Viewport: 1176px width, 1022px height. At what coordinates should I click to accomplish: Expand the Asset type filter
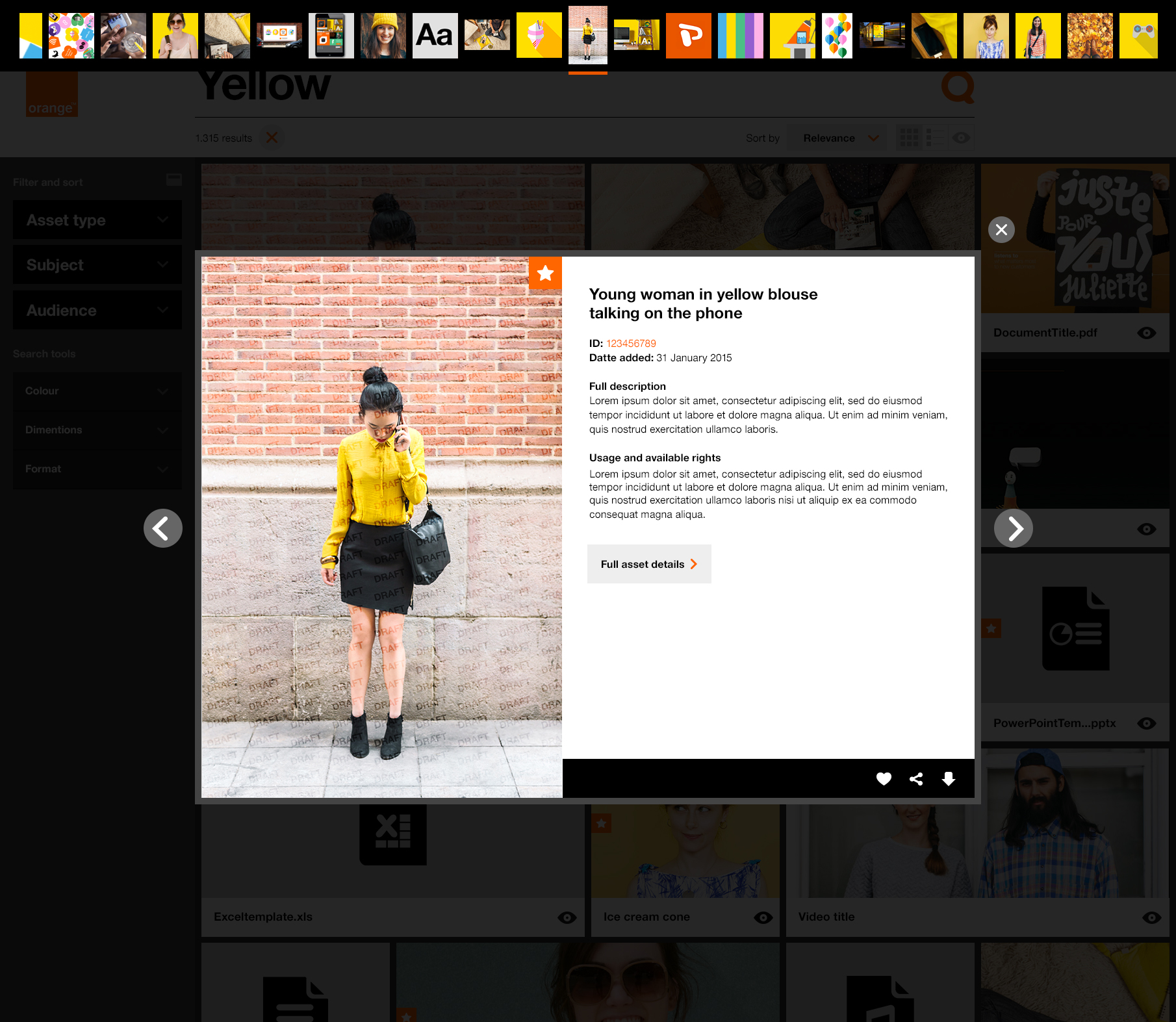[x=97, y=220]
